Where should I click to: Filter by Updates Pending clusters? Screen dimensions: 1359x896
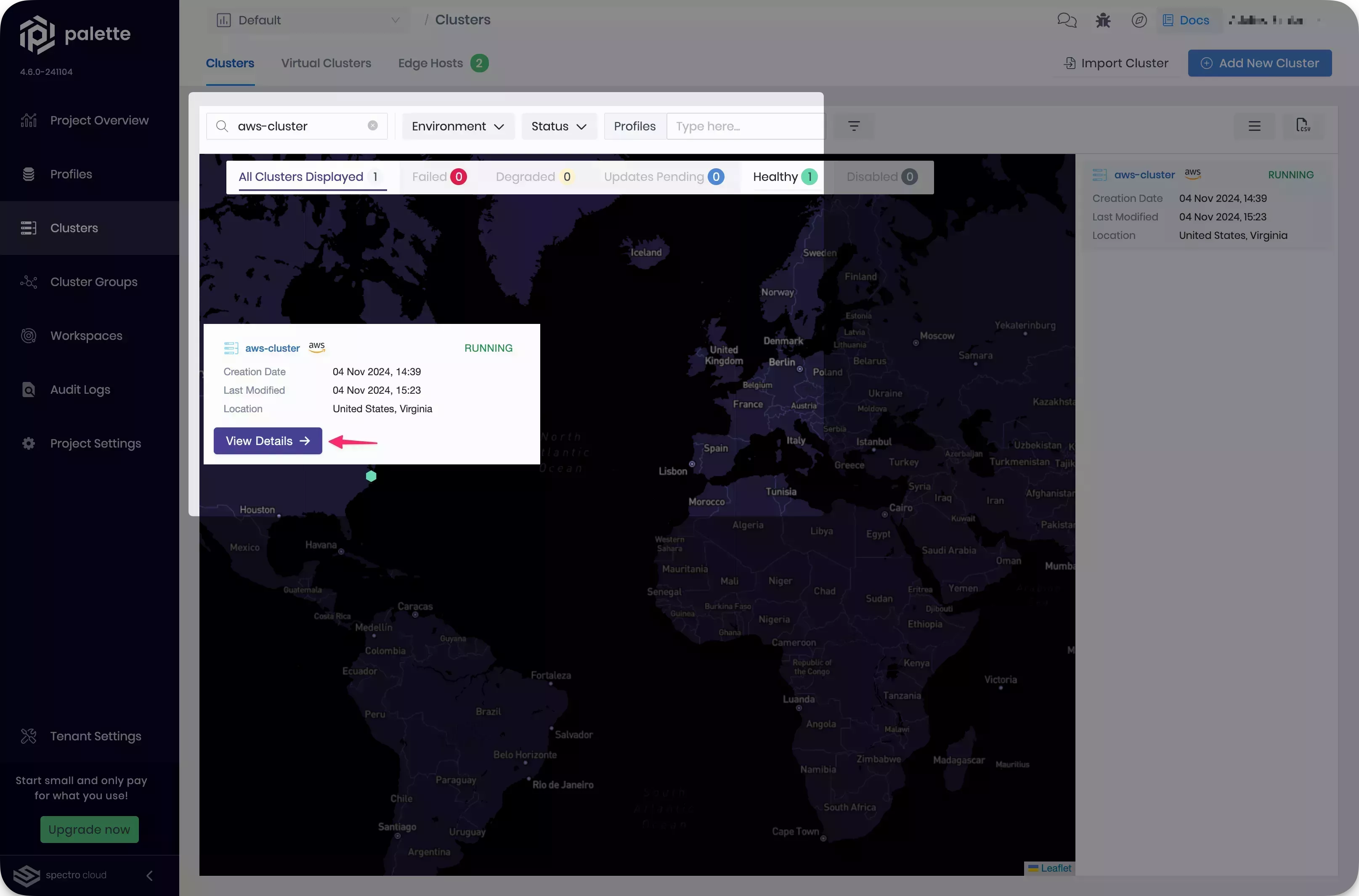coord(664,177)
